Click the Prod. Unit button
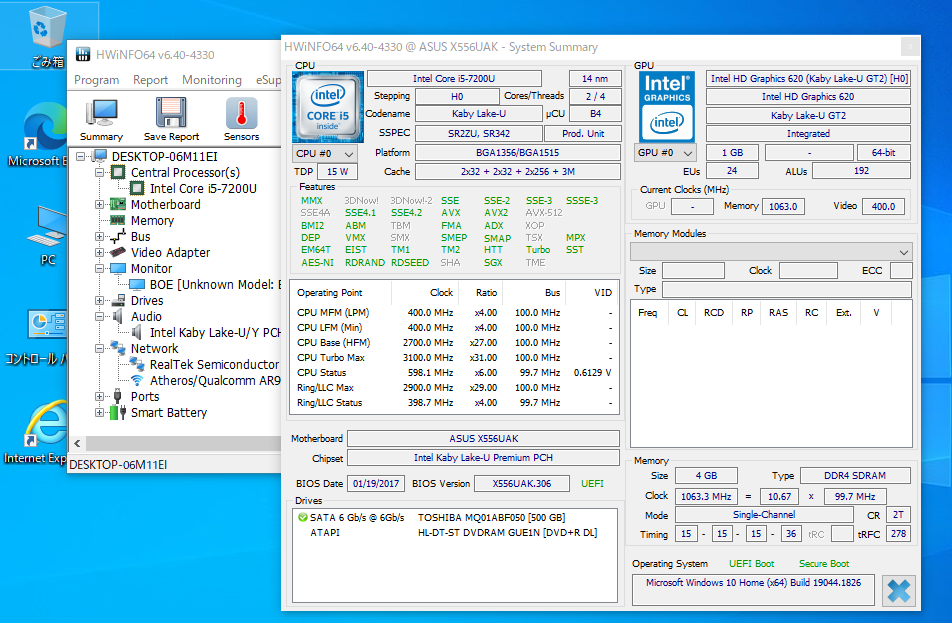 click(582, 133)
